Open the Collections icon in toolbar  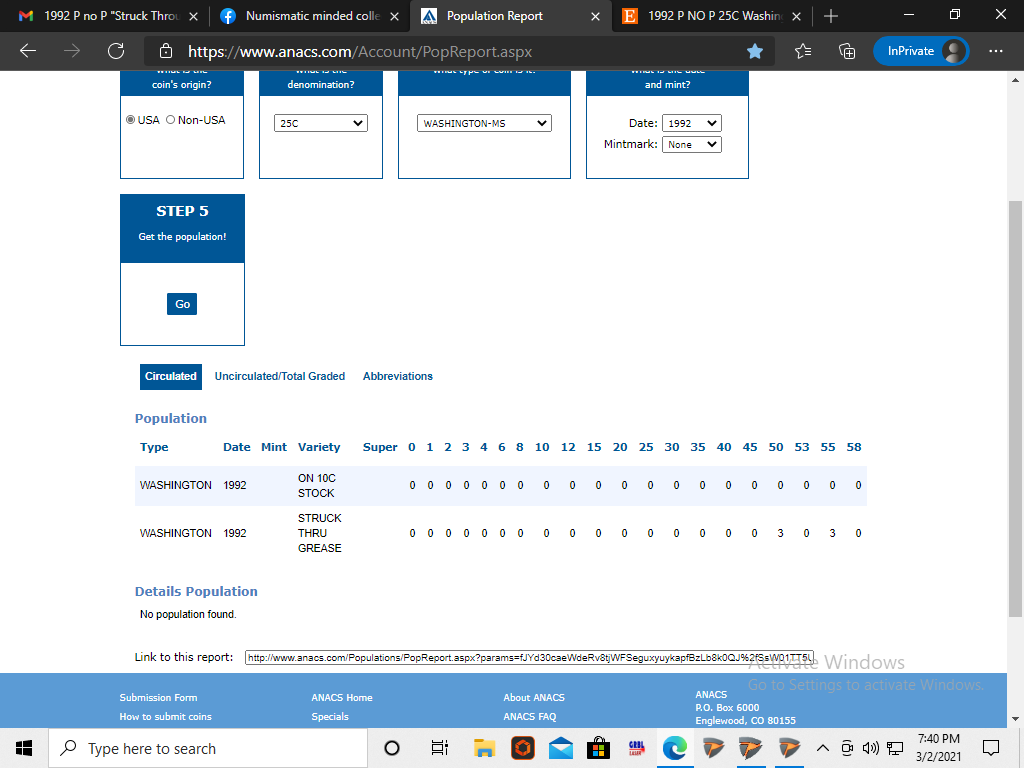[x=847, y=51]
